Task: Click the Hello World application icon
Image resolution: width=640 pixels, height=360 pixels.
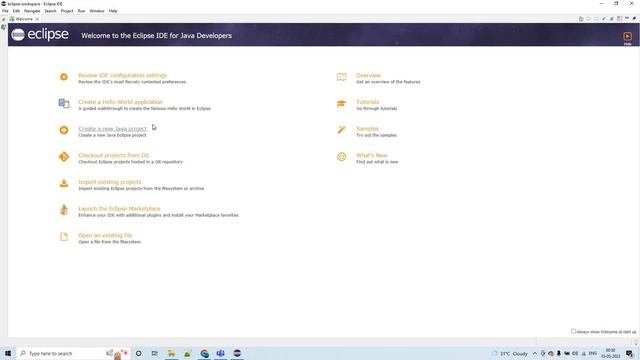Action: (x=64, y=103)
